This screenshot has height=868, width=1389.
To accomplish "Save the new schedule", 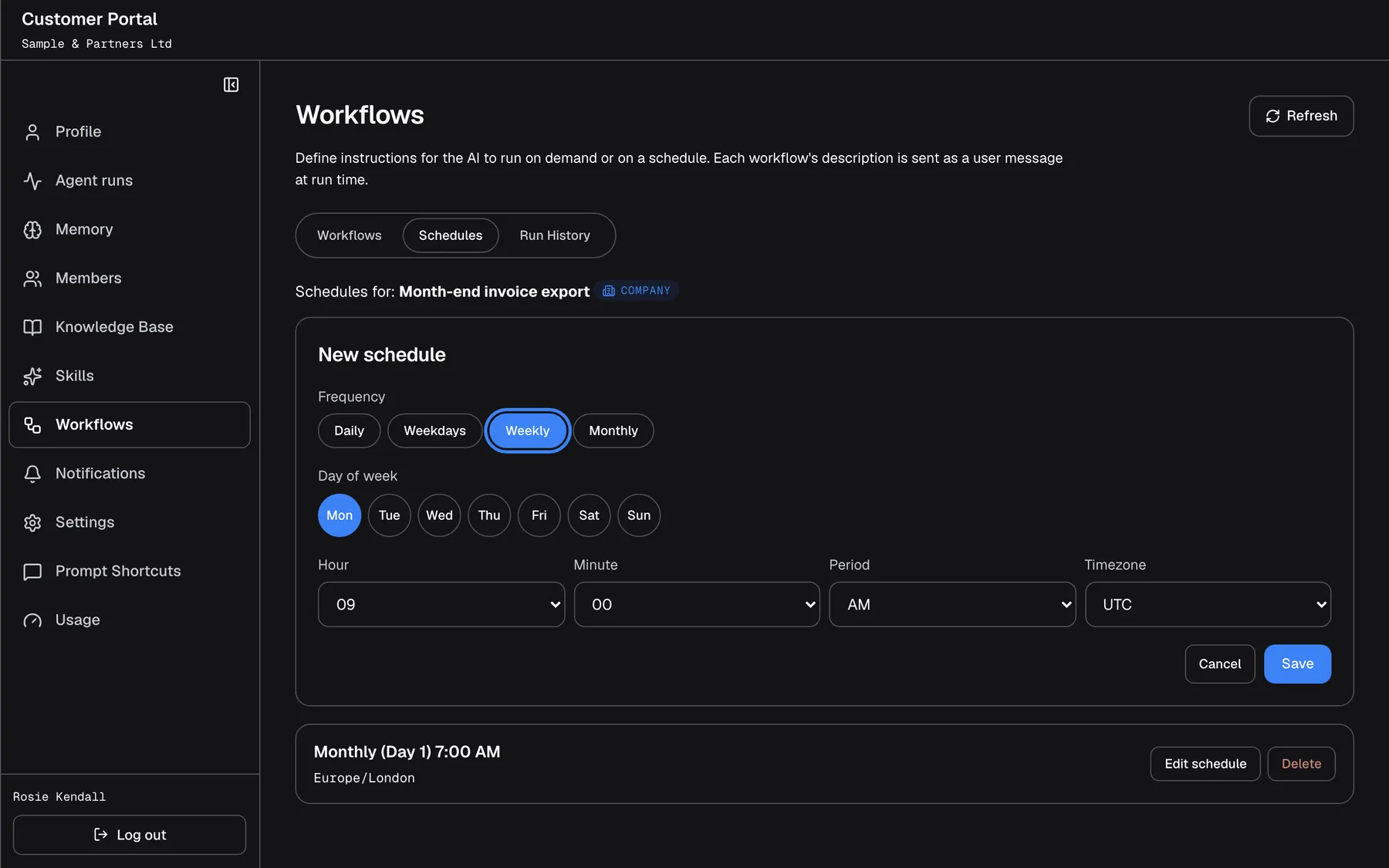I will [1297, 664].
